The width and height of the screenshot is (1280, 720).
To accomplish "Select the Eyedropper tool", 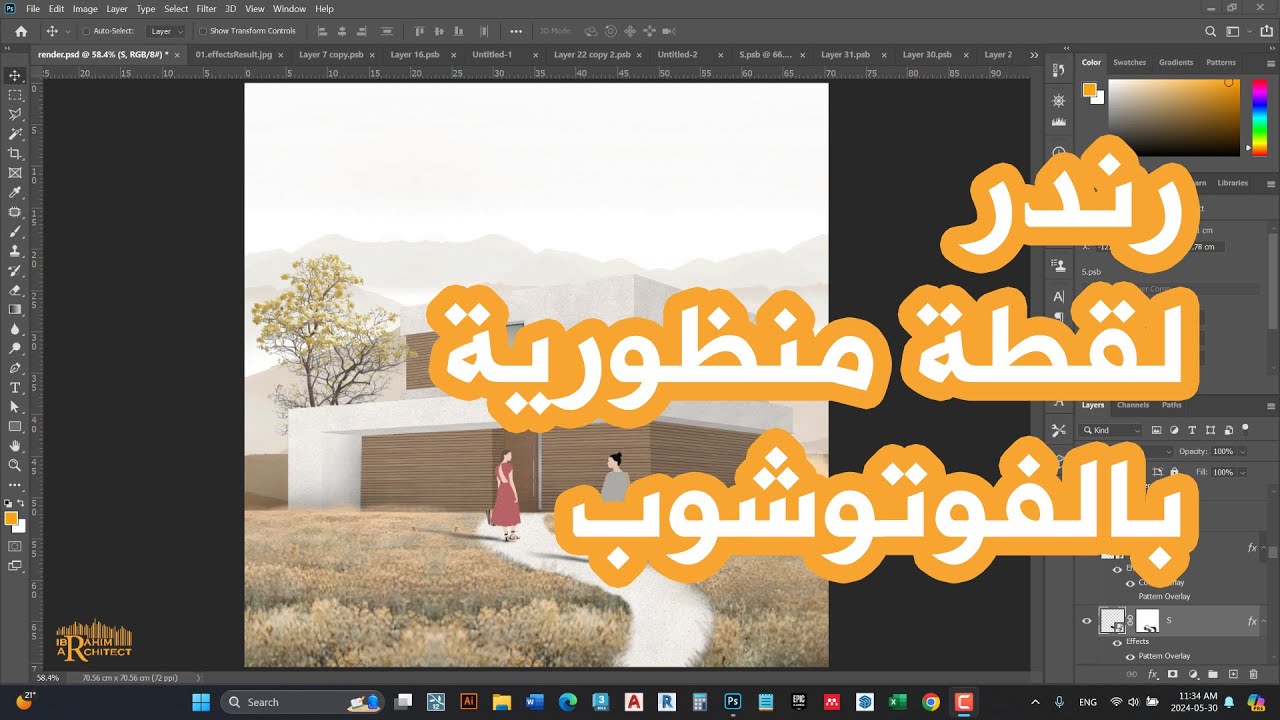I will (x=15, y=192).
